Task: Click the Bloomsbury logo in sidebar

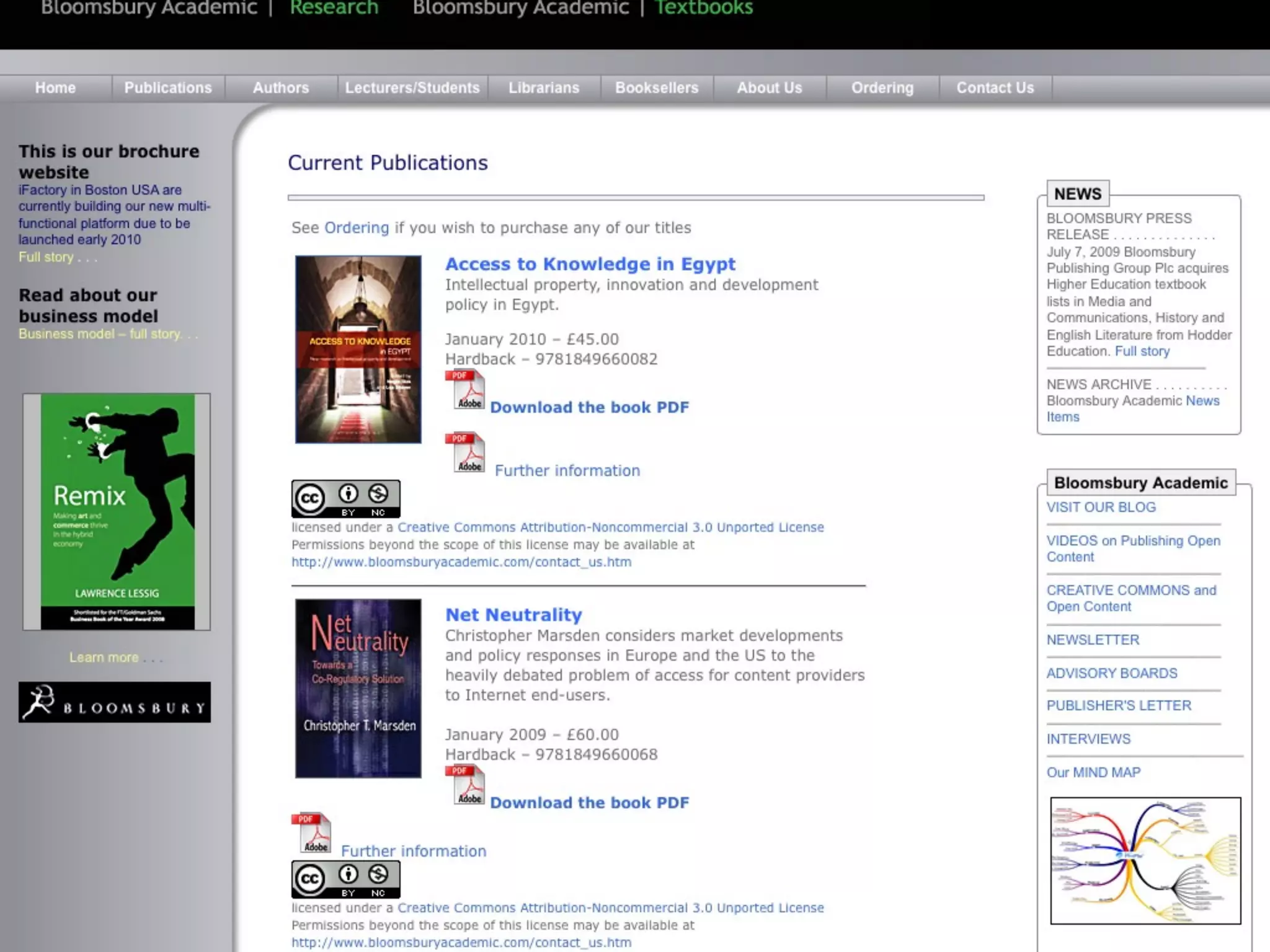Action: tap(115, 702)
